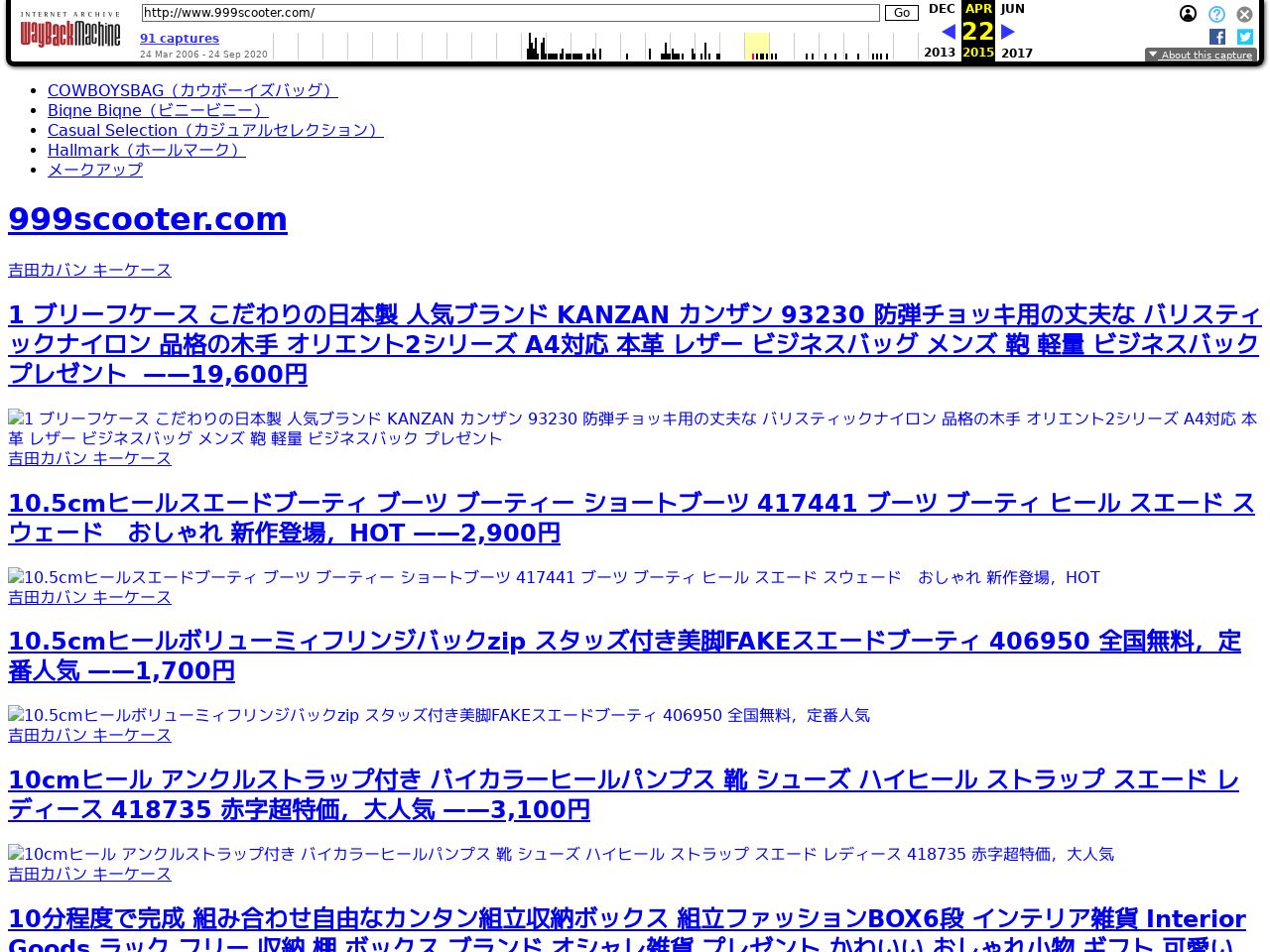Image resolution: width=1270 pixels, height=952 pixels.
Task: Open the COWBOYSBAG menu link
Action: (192, 90)
